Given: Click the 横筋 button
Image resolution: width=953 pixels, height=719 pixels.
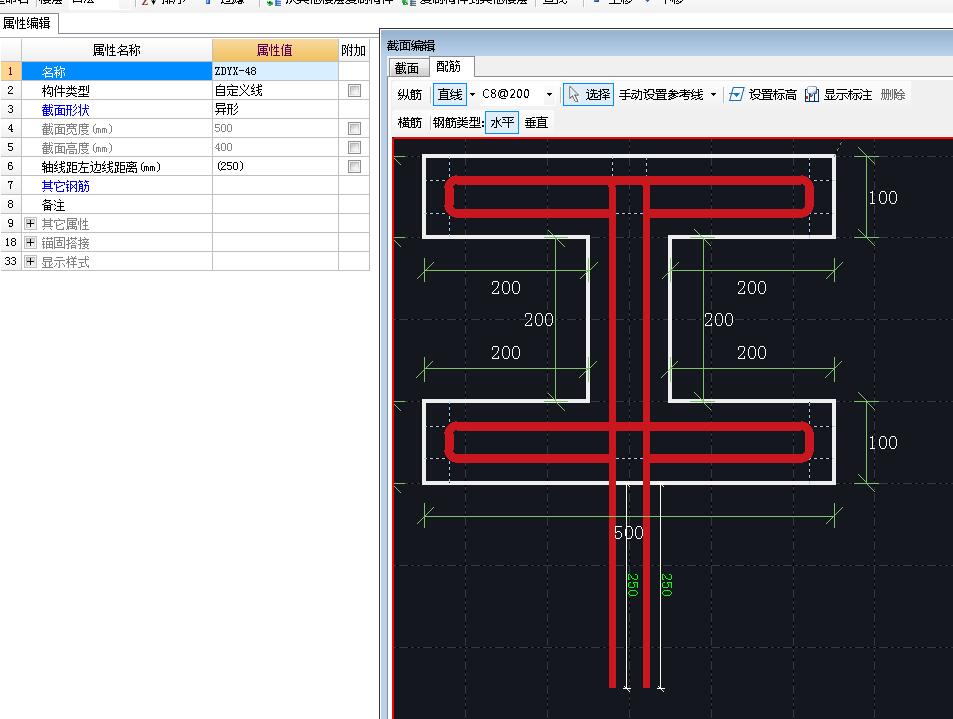Looking at the screenshot, I should [x=410, y=122].
